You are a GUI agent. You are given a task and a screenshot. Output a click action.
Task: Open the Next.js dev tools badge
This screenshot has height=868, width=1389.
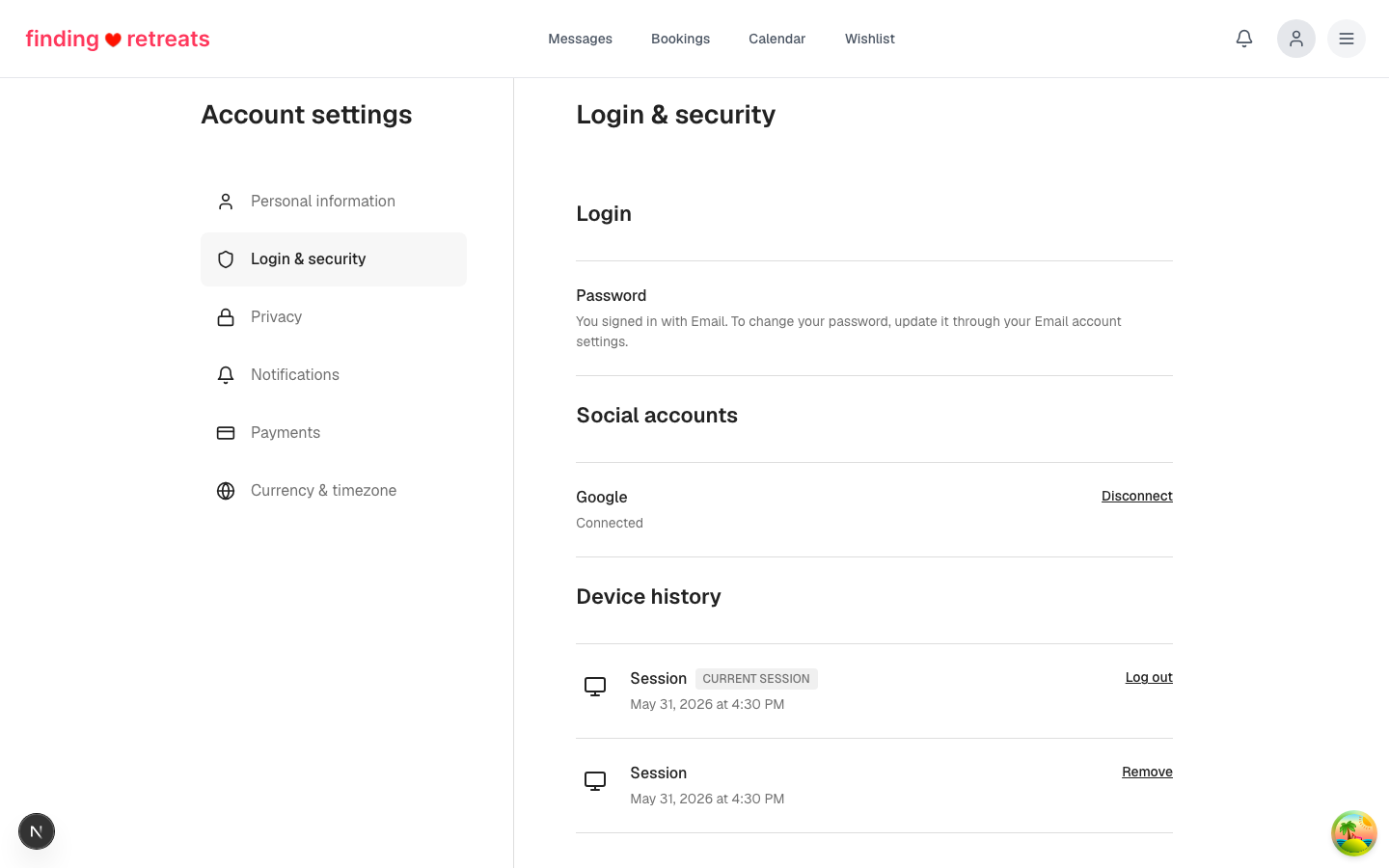click(37, 831)
